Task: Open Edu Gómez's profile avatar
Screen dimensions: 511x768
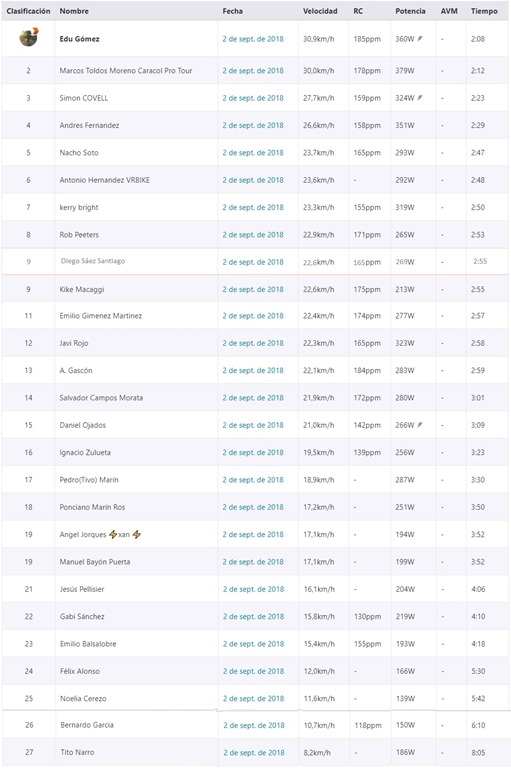Action: (29, 37)
